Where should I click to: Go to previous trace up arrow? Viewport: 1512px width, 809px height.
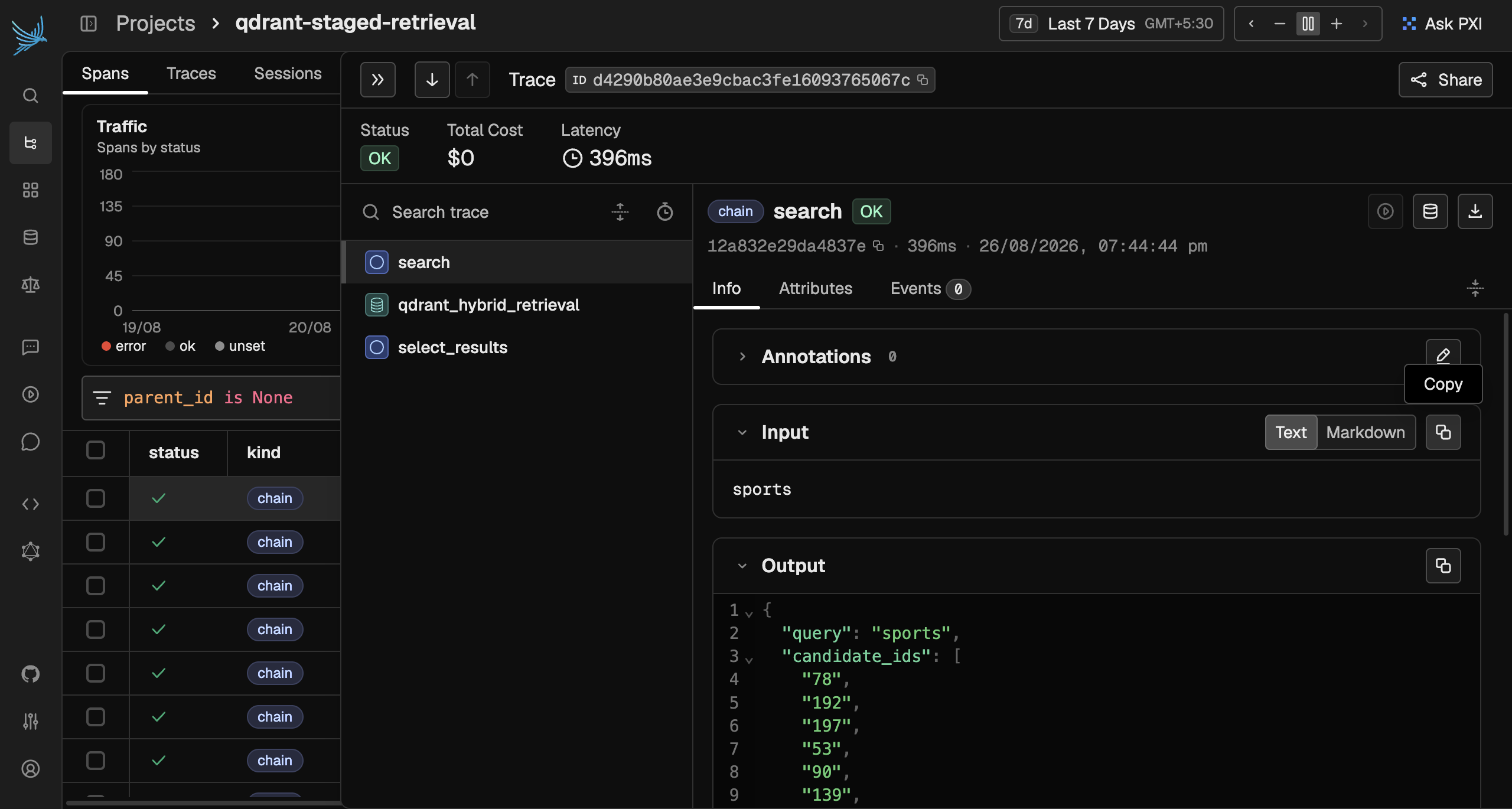(472, 80)
